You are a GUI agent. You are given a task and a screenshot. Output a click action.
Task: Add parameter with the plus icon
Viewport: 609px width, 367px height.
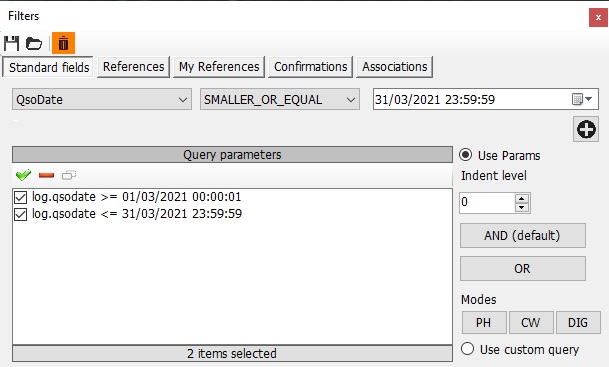[x=586, y=129]
